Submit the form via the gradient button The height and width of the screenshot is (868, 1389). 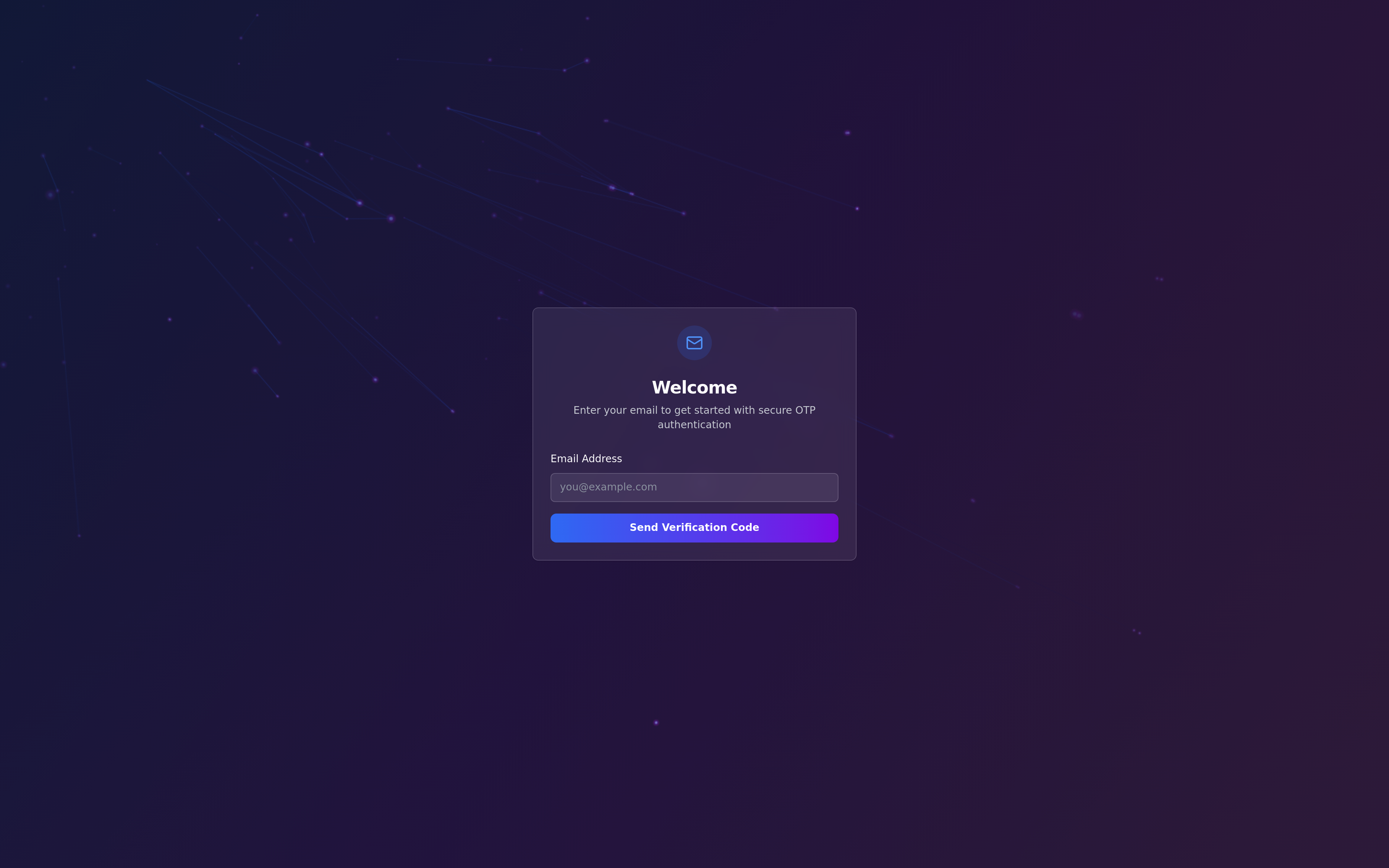click(x=694, y=528)
